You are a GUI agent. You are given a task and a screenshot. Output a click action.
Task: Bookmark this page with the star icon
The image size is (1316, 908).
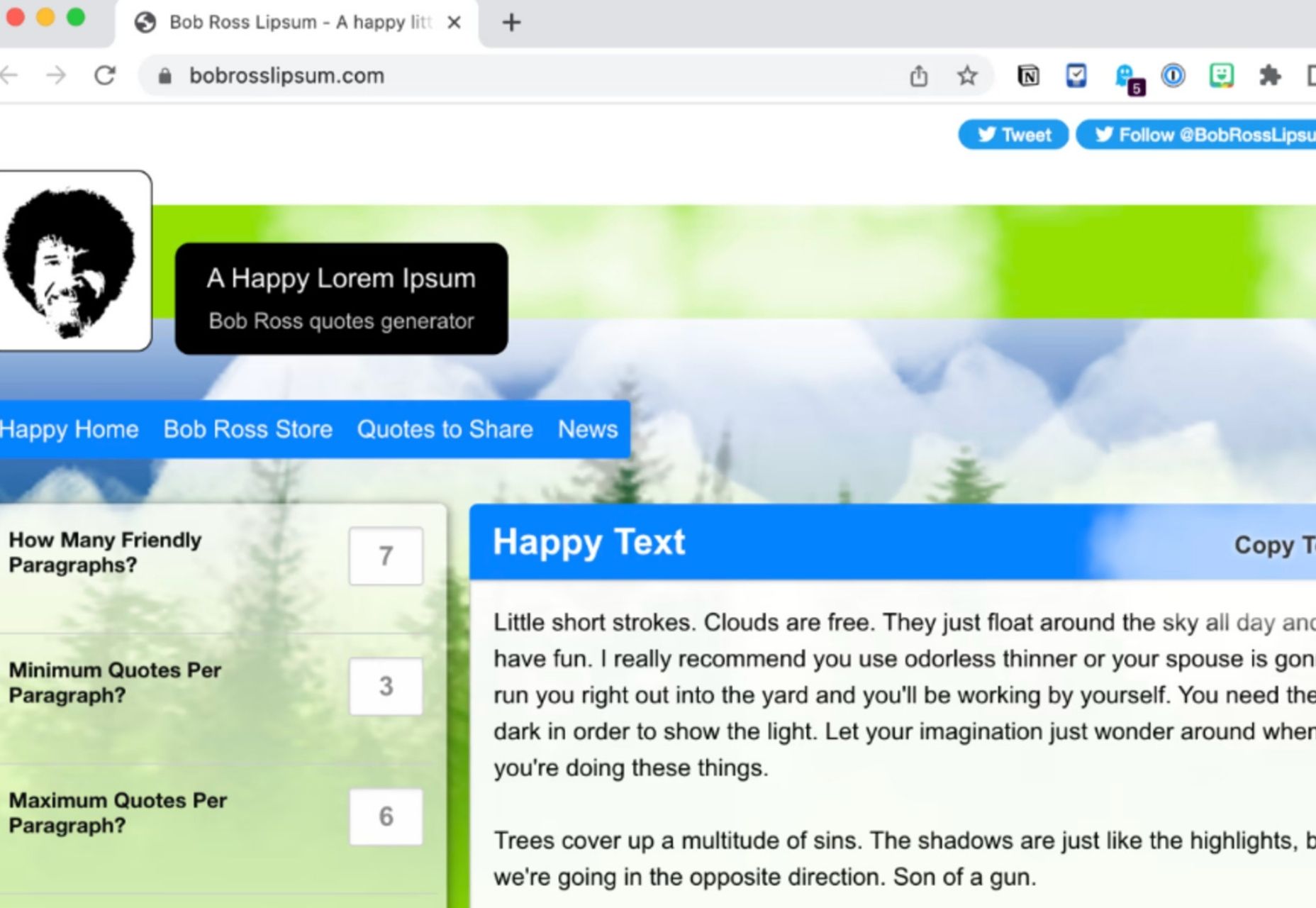967,75
